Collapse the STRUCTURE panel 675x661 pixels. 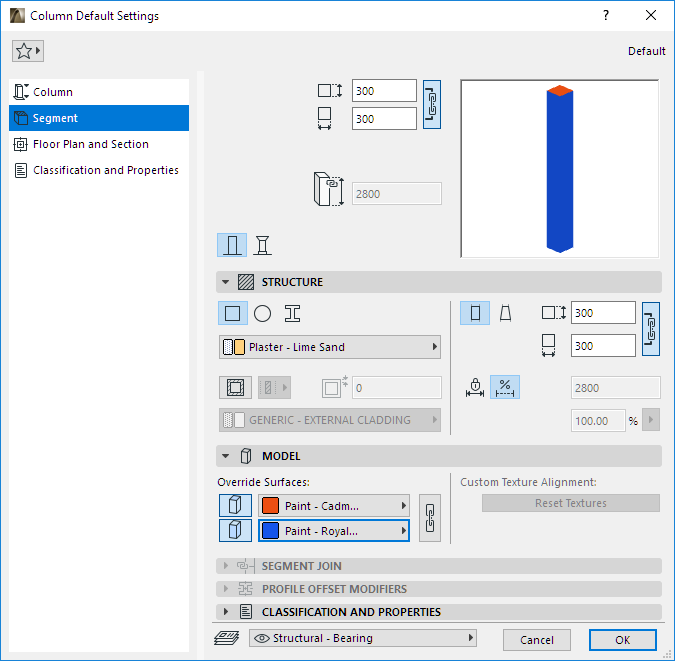pyautogui.click(x=226, y=282)
